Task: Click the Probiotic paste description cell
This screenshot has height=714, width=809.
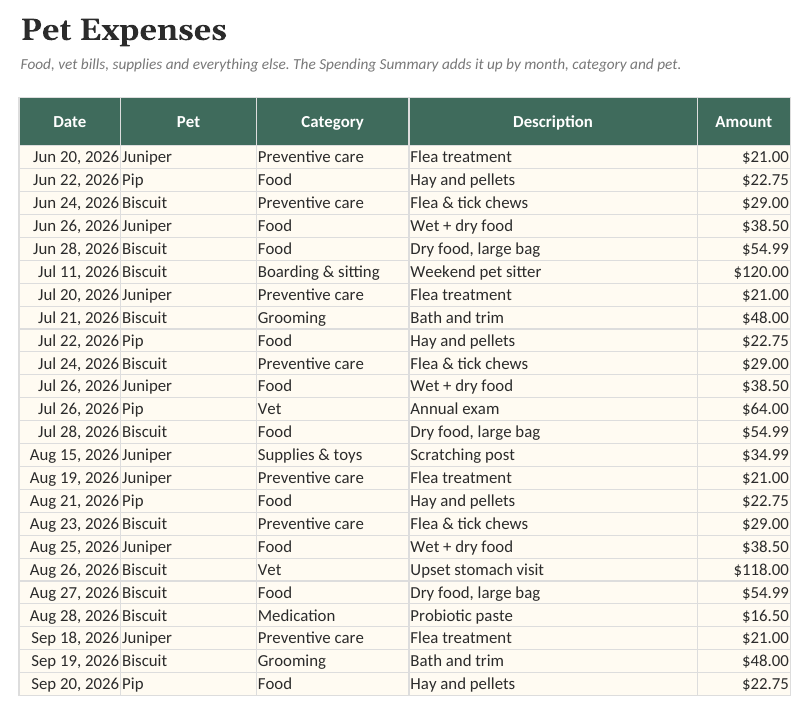Action: coord(553,616)
